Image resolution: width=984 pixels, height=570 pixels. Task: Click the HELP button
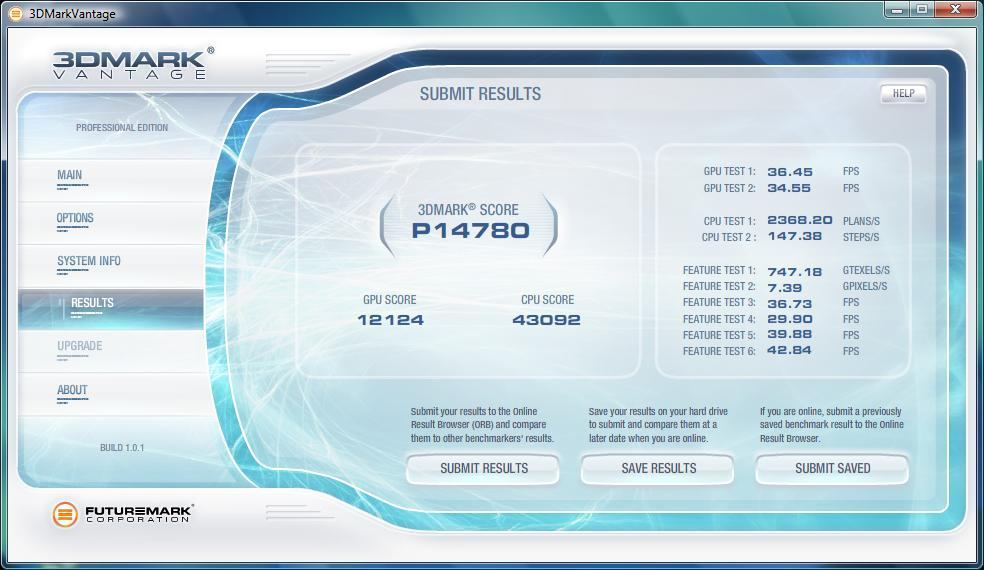tap(903, 94)
